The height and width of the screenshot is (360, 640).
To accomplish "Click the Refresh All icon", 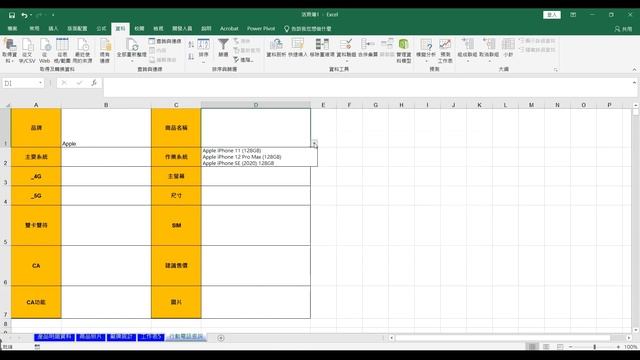I will click(x=131, y=51).
